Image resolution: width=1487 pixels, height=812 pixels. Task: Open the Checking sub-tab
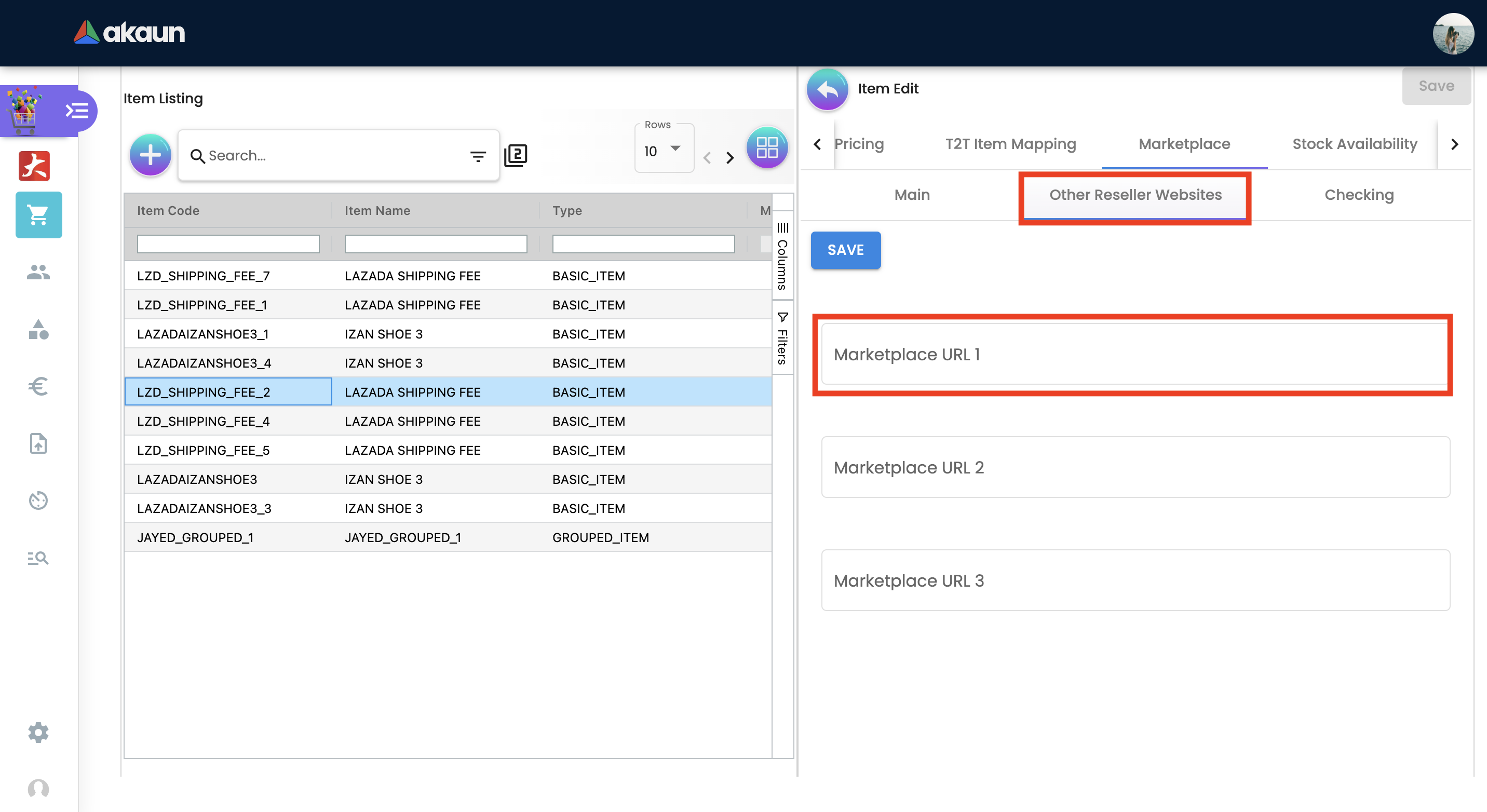[x=1358, y=195]
